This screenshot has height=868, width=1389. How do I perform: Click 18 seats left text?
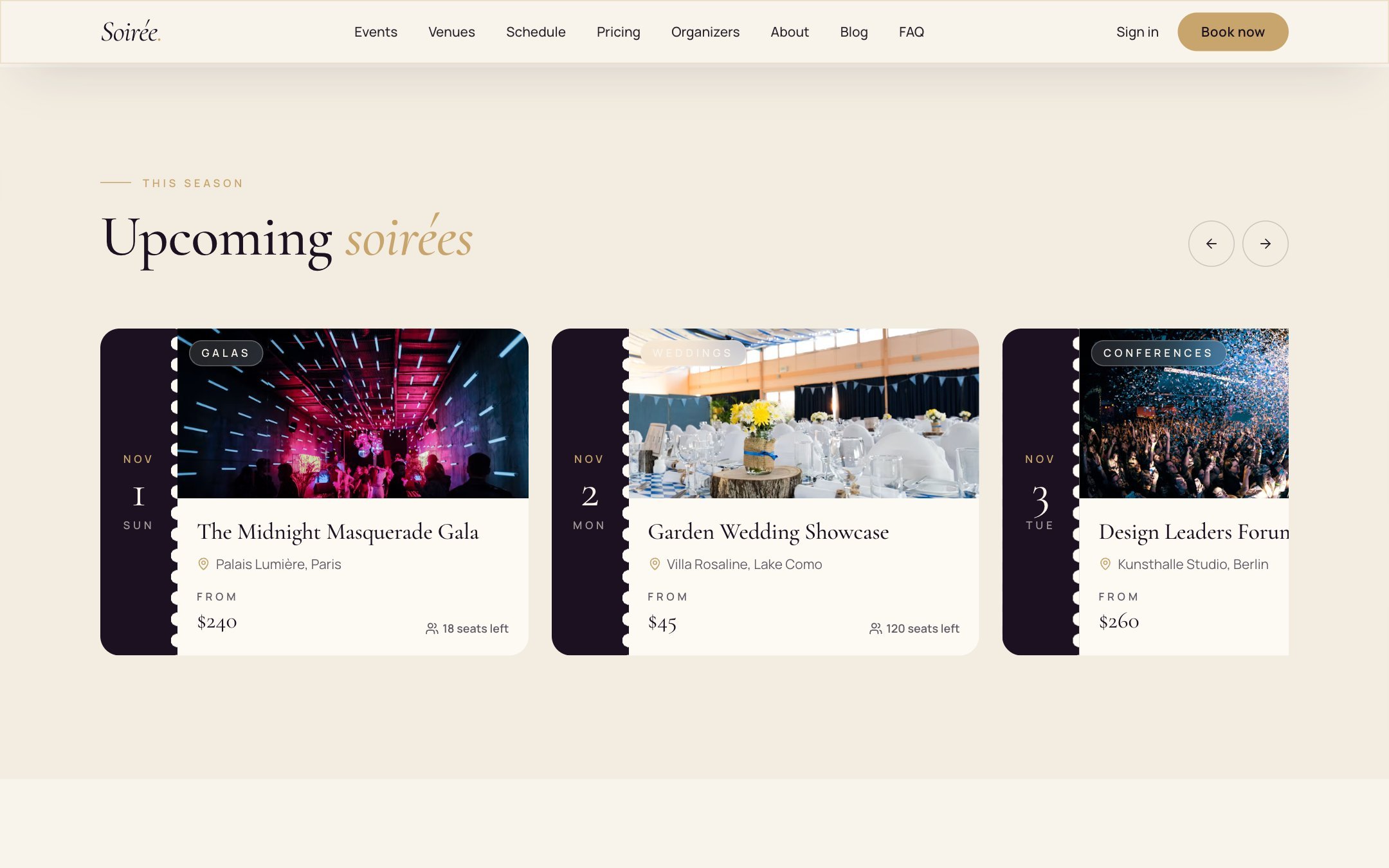(475, 629)
